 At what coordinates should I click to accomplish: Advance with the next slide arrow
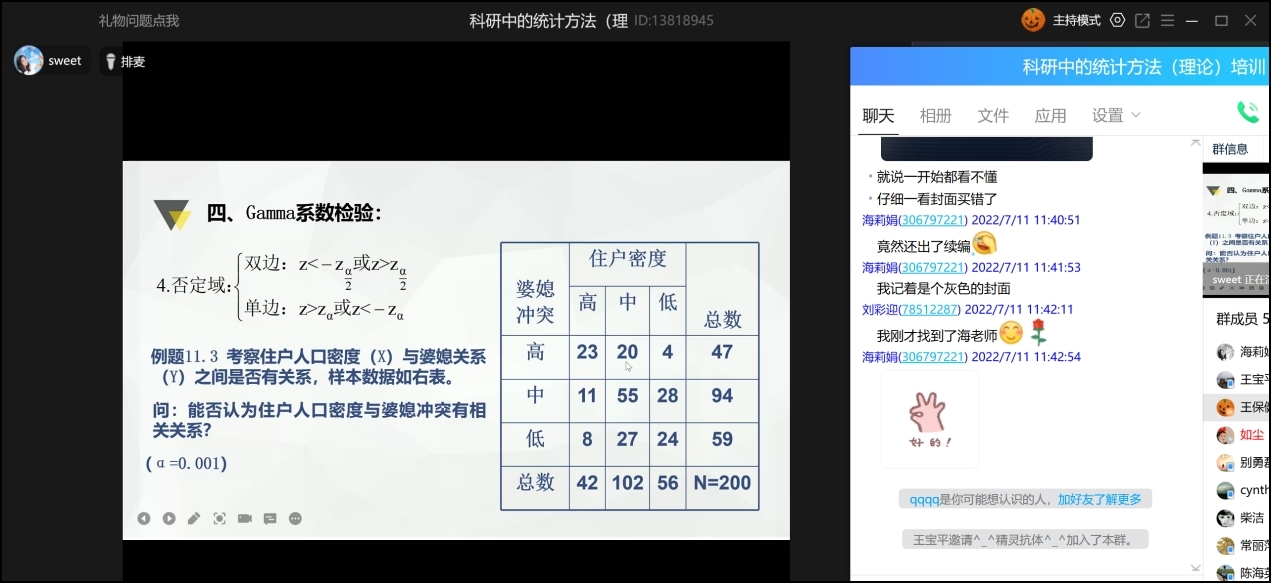pos(169,519)
